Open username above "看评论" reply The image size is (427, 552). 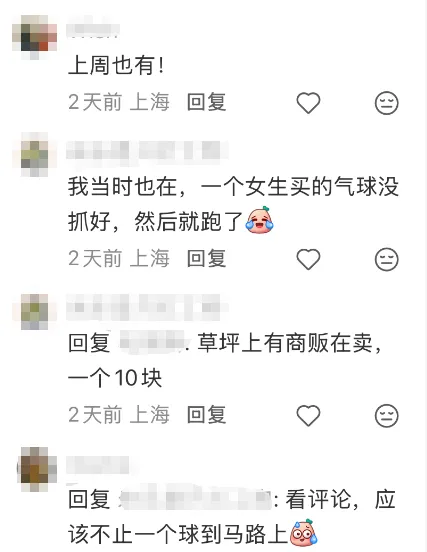point(98,464)
